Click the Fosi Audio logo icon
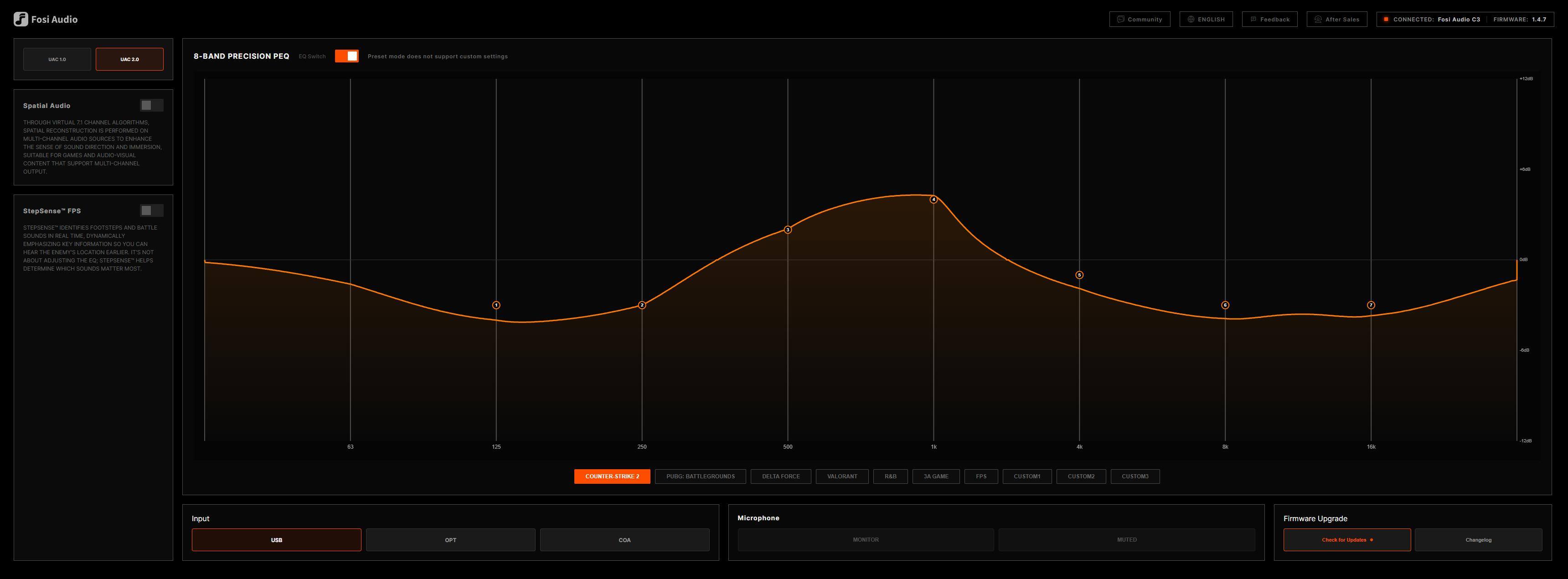The image size is (1568, 579). point(21,20)
